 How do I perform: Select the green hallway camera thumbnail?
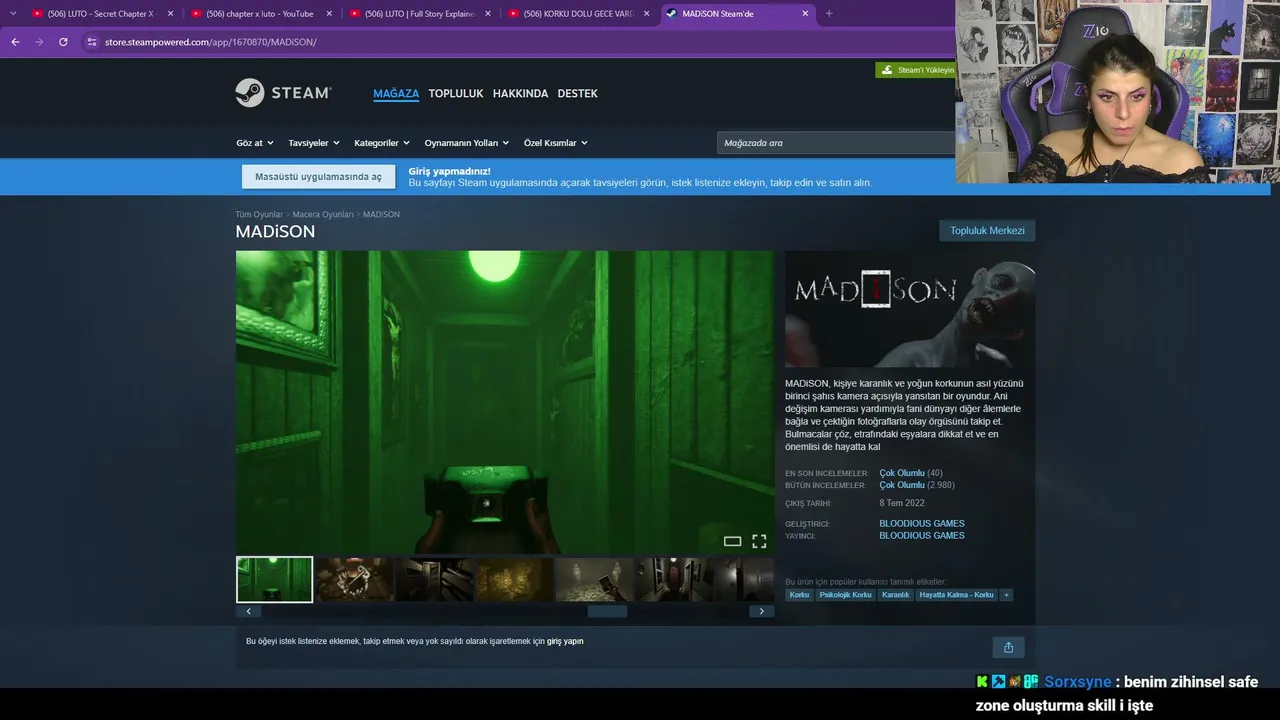coord(274,580)
